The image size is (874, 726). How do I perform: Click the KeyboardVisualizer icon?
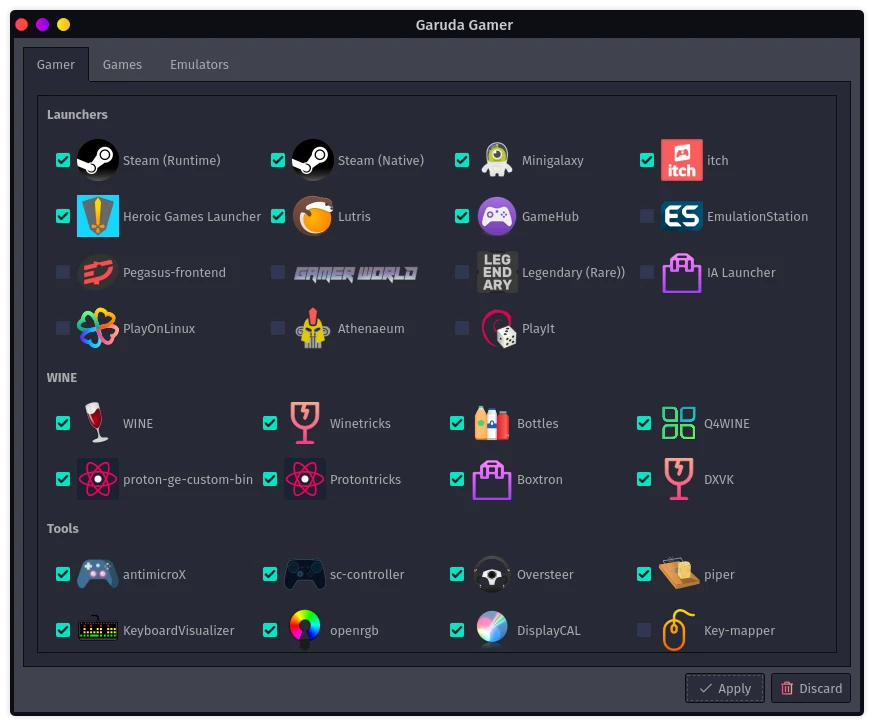98,630
